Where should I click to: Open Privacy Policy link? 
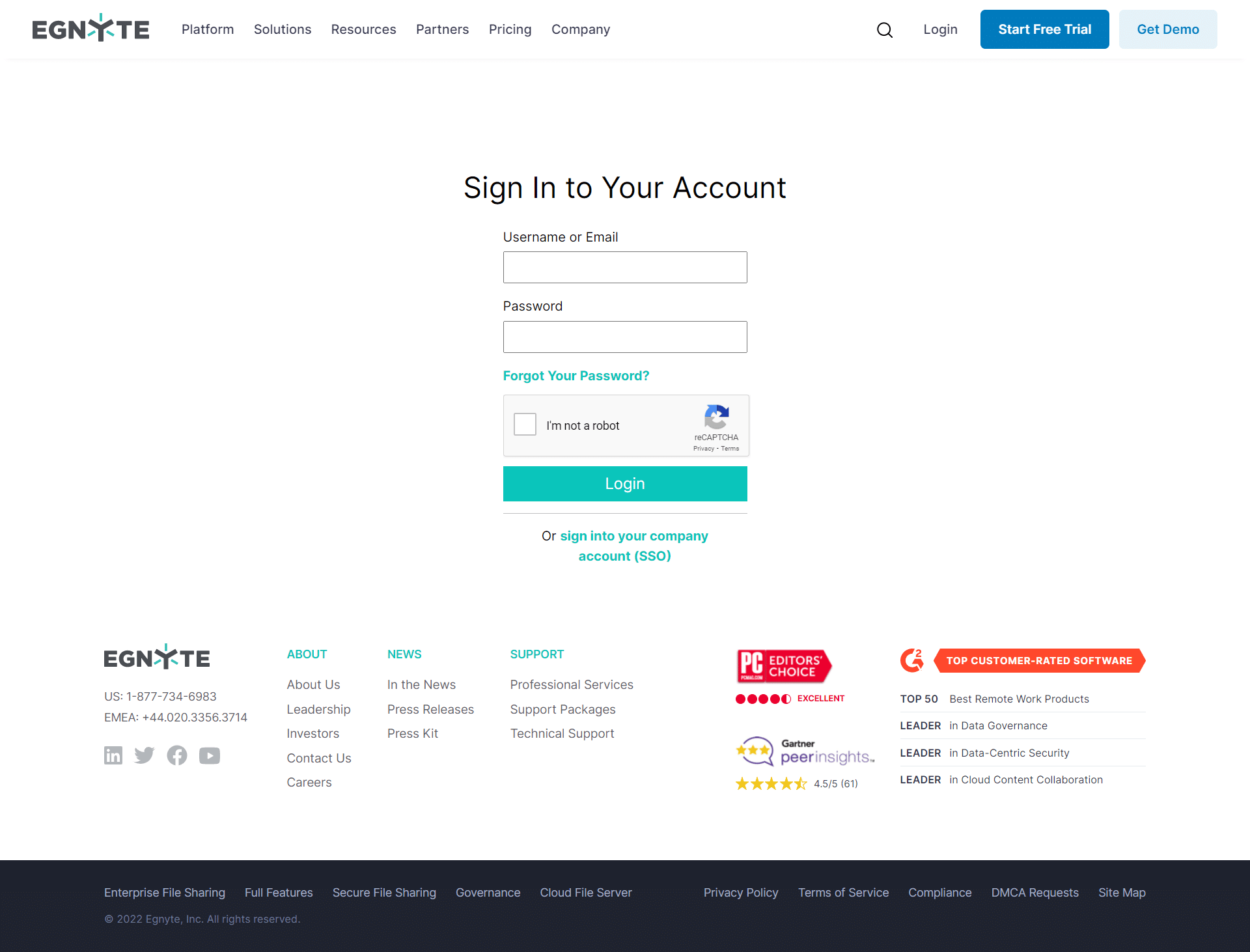click(x=741, y=892)
